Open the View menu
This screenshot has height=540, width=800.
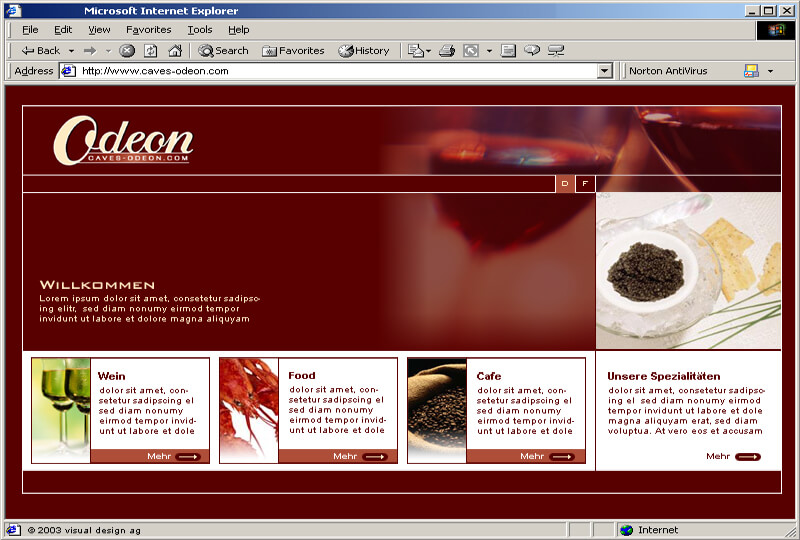pos(99,30)
